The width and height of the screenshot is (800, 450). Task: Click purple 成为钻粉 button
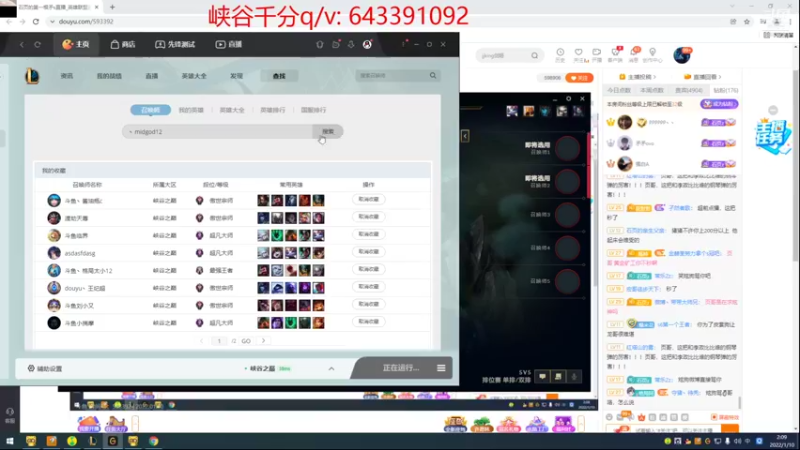point(719,104)
